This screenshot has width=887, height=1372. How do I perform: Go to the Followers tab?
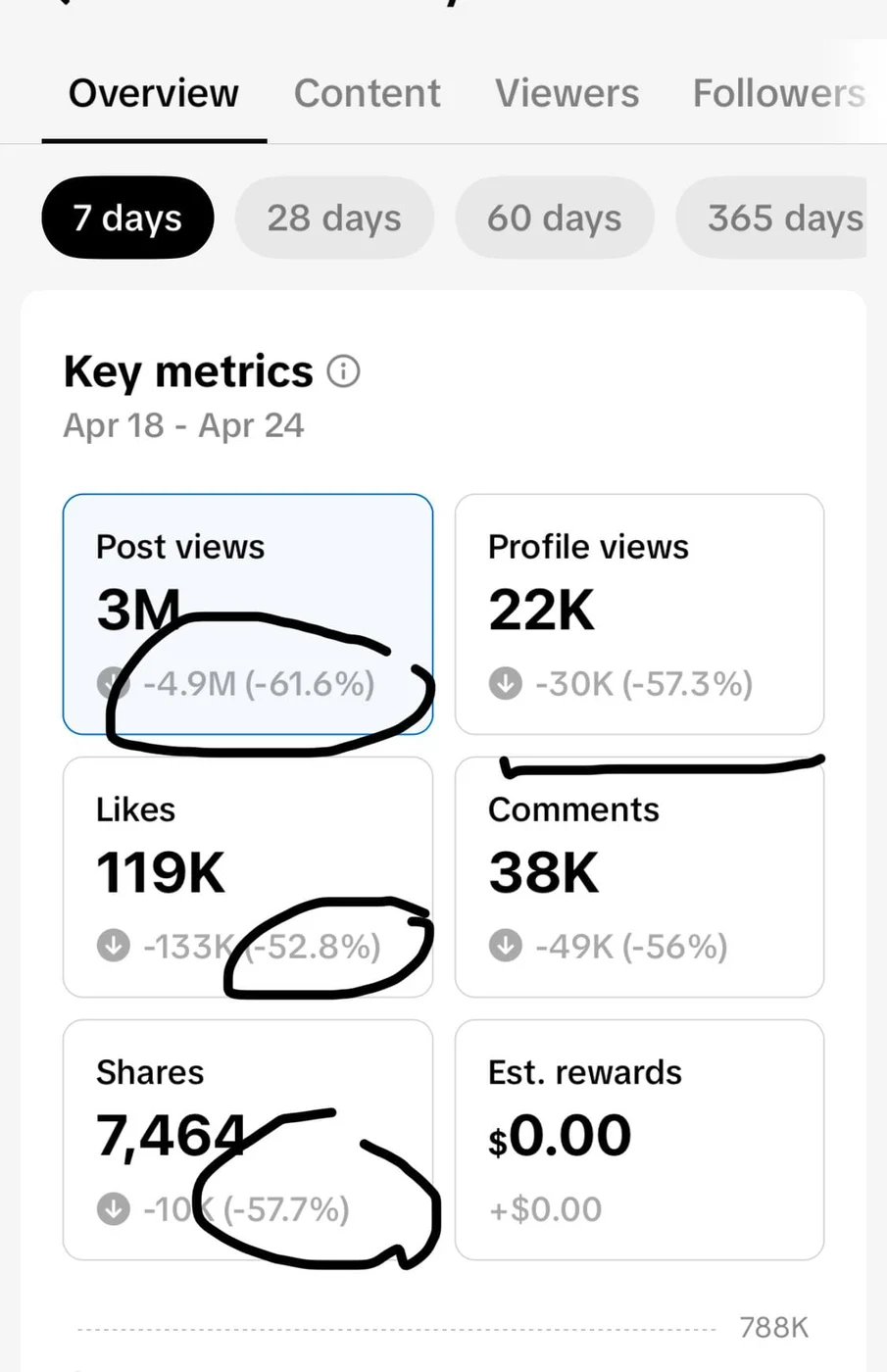point(779,93)
